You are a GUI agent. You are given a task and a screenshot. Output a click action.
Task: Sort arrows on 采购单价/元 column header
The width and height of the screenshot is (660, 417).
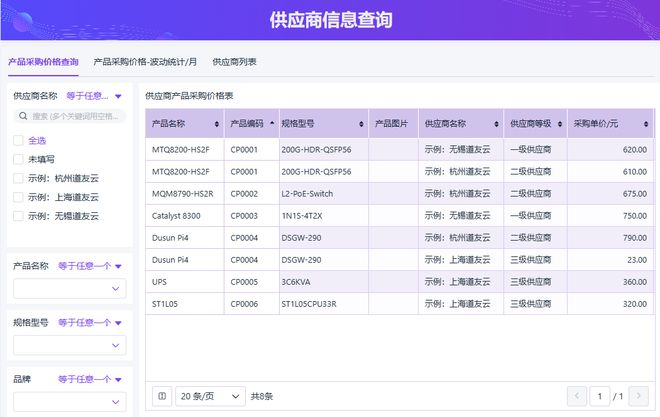point(646,124)
